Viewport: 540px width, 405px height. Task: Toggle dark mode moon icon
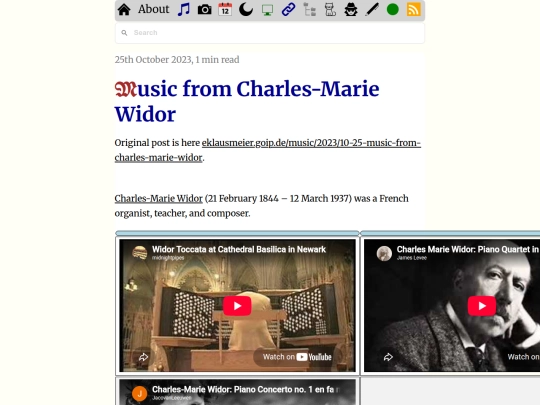pos(246,9)
